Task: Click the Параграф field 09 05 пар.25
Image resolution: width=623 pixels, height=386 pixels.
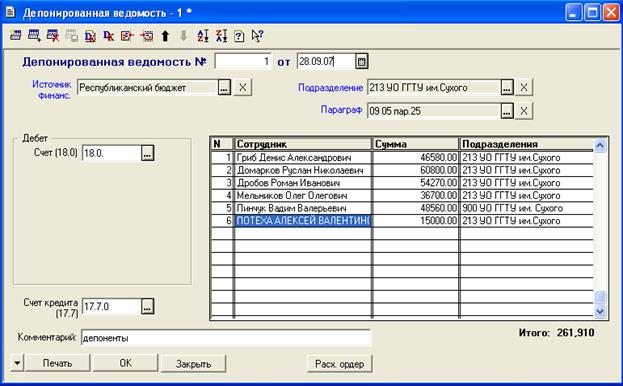Action: click(433, 111)
